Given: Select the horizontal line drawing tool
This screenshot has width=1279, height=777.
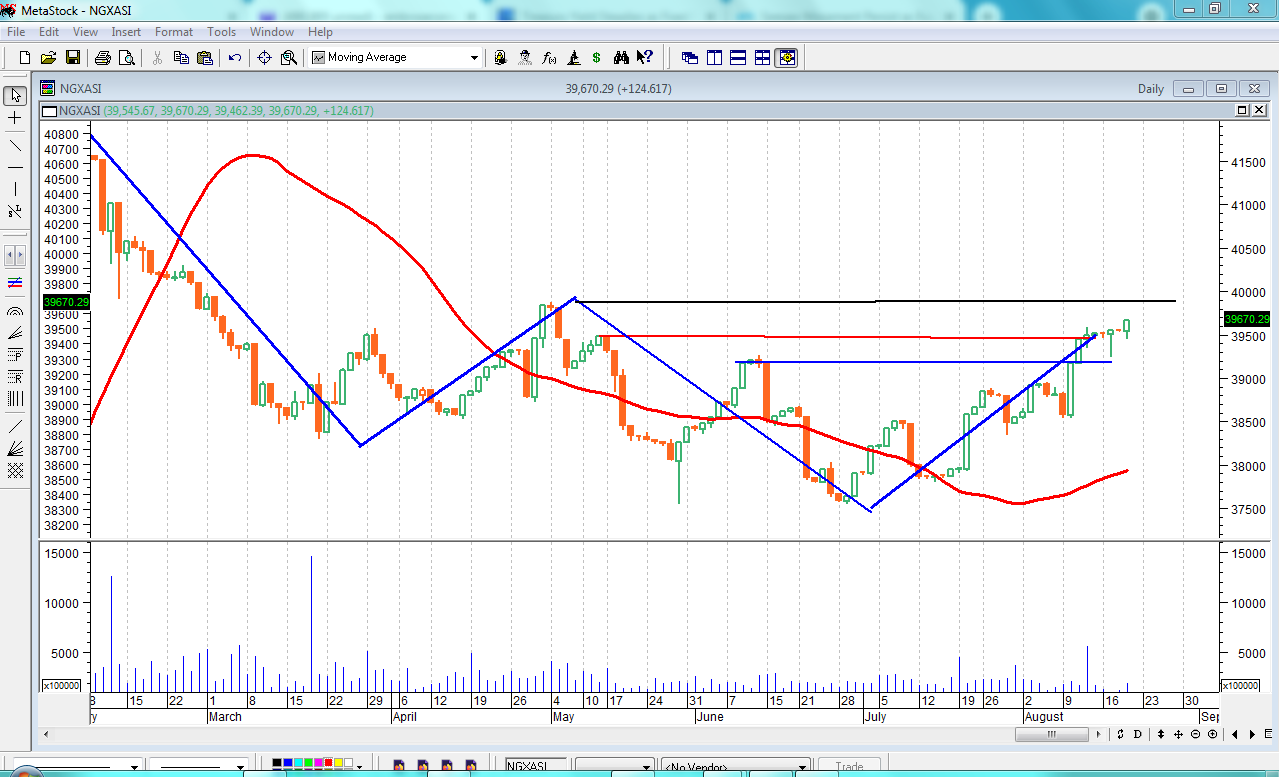Looking at the screenshot, I should (15, 166).
